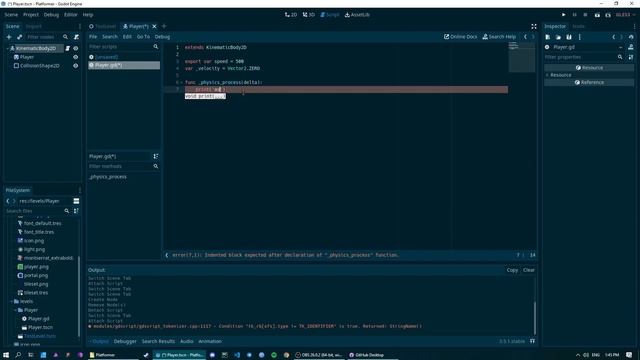Switch to the Node tab
The image size is (640, 360).
click(578, 26)
